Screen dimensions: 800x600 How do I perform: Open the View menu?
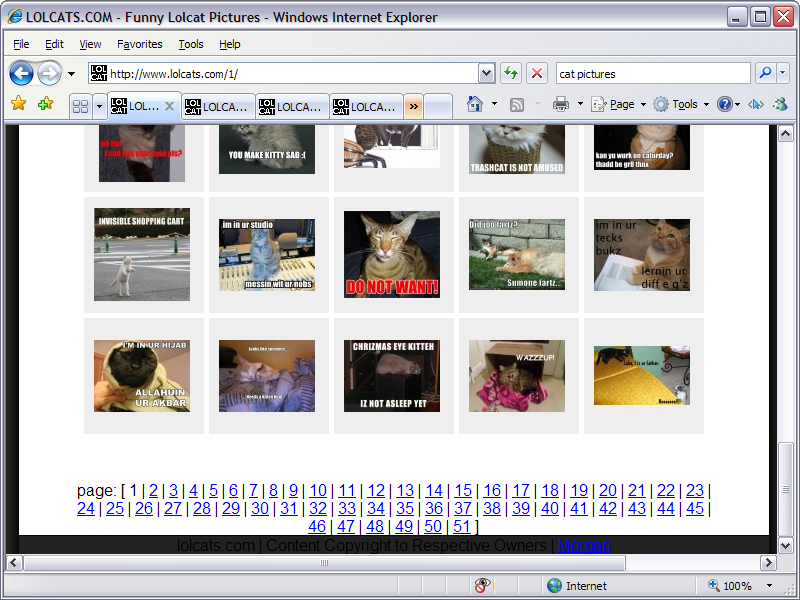(x=90, y=44)
